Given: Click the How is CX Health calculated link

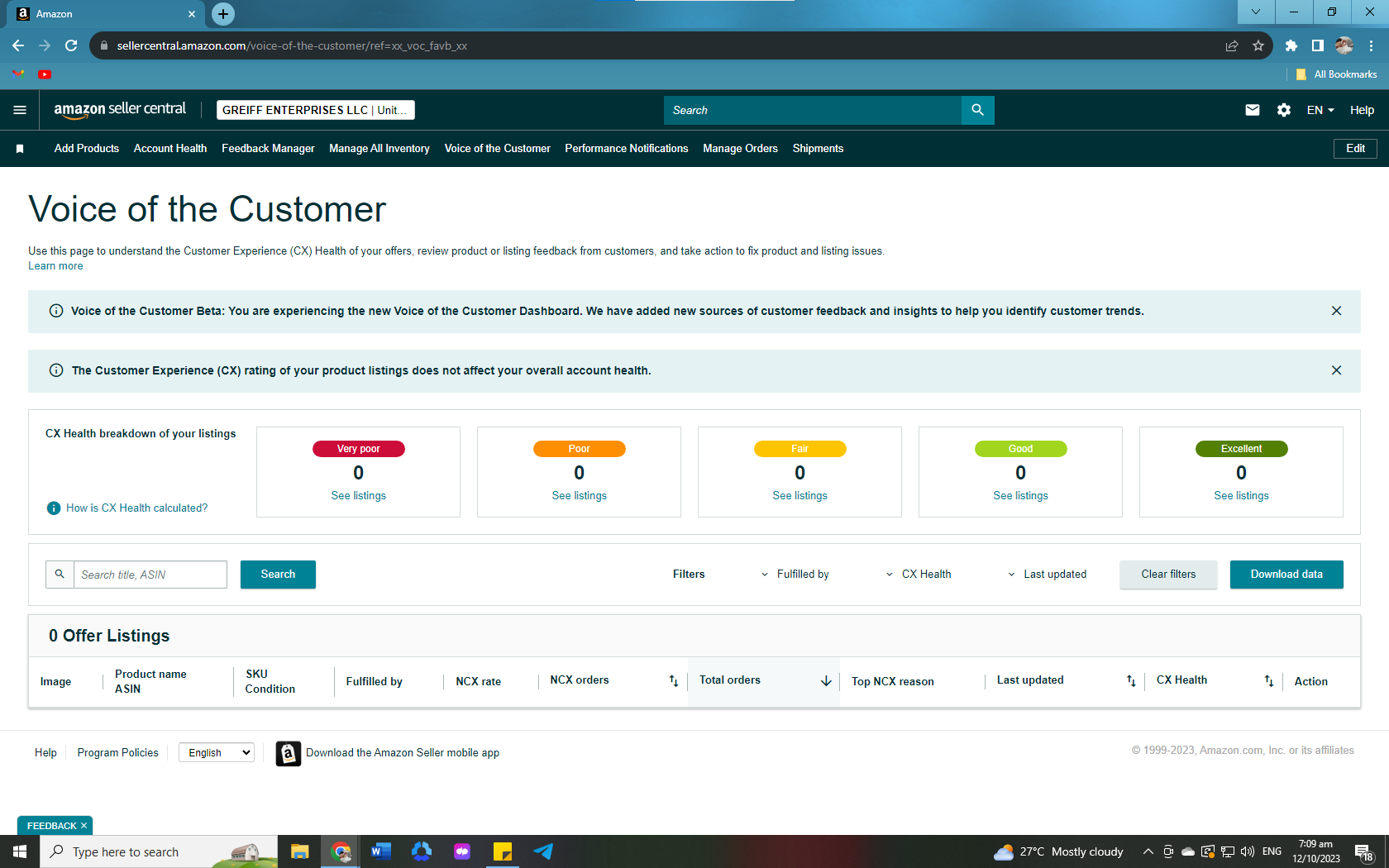Looking at the screenshot, I should 137,508.
